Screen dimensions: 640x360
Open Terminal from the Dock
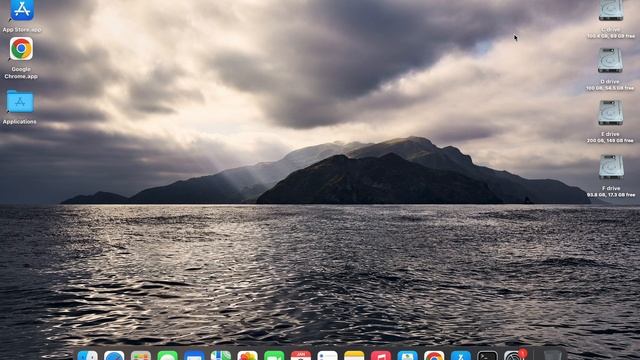(487, 356)
